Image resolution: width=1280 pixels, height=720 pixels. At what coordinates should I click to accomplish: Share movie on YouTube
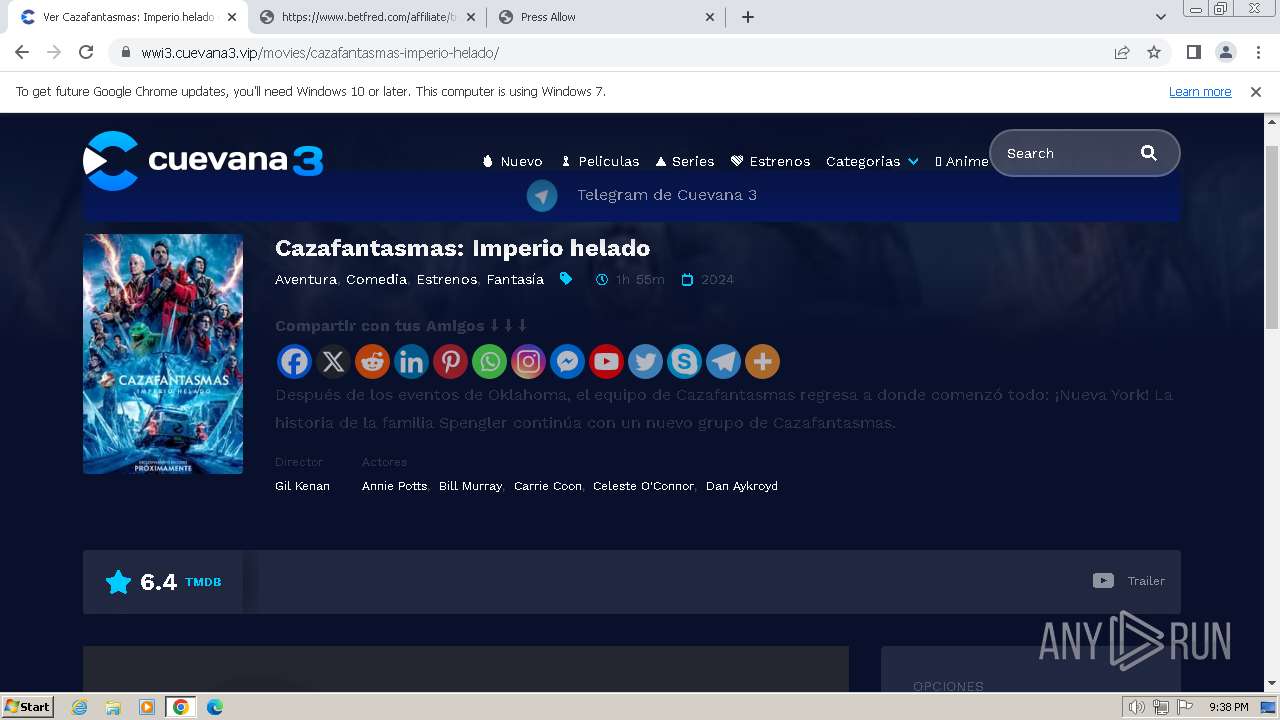click(x=606, y=361)
